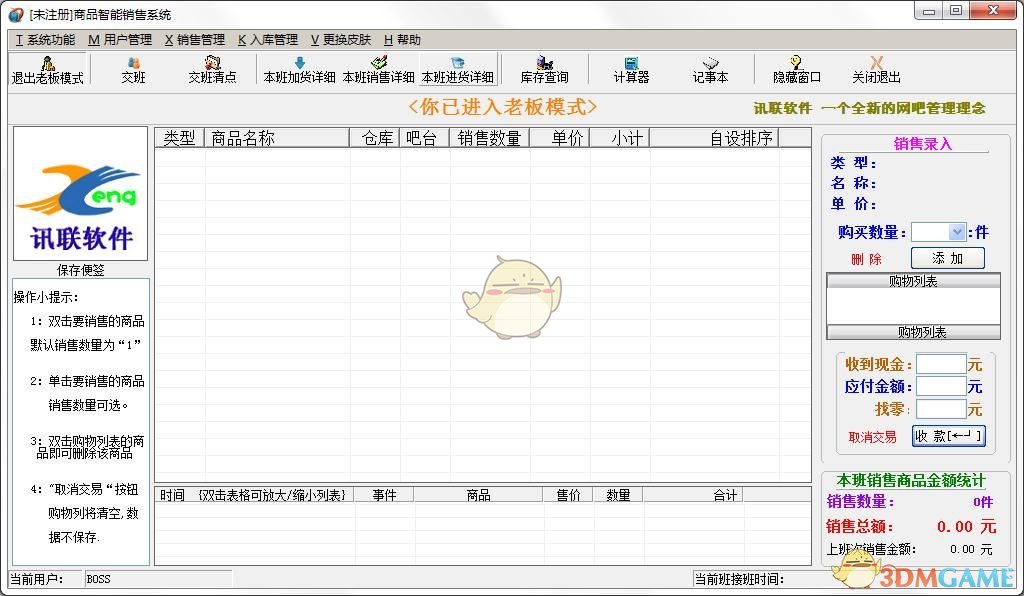
Task: Click the 取消交易 cancel transaction link
Action: click(x=872, y=437)
